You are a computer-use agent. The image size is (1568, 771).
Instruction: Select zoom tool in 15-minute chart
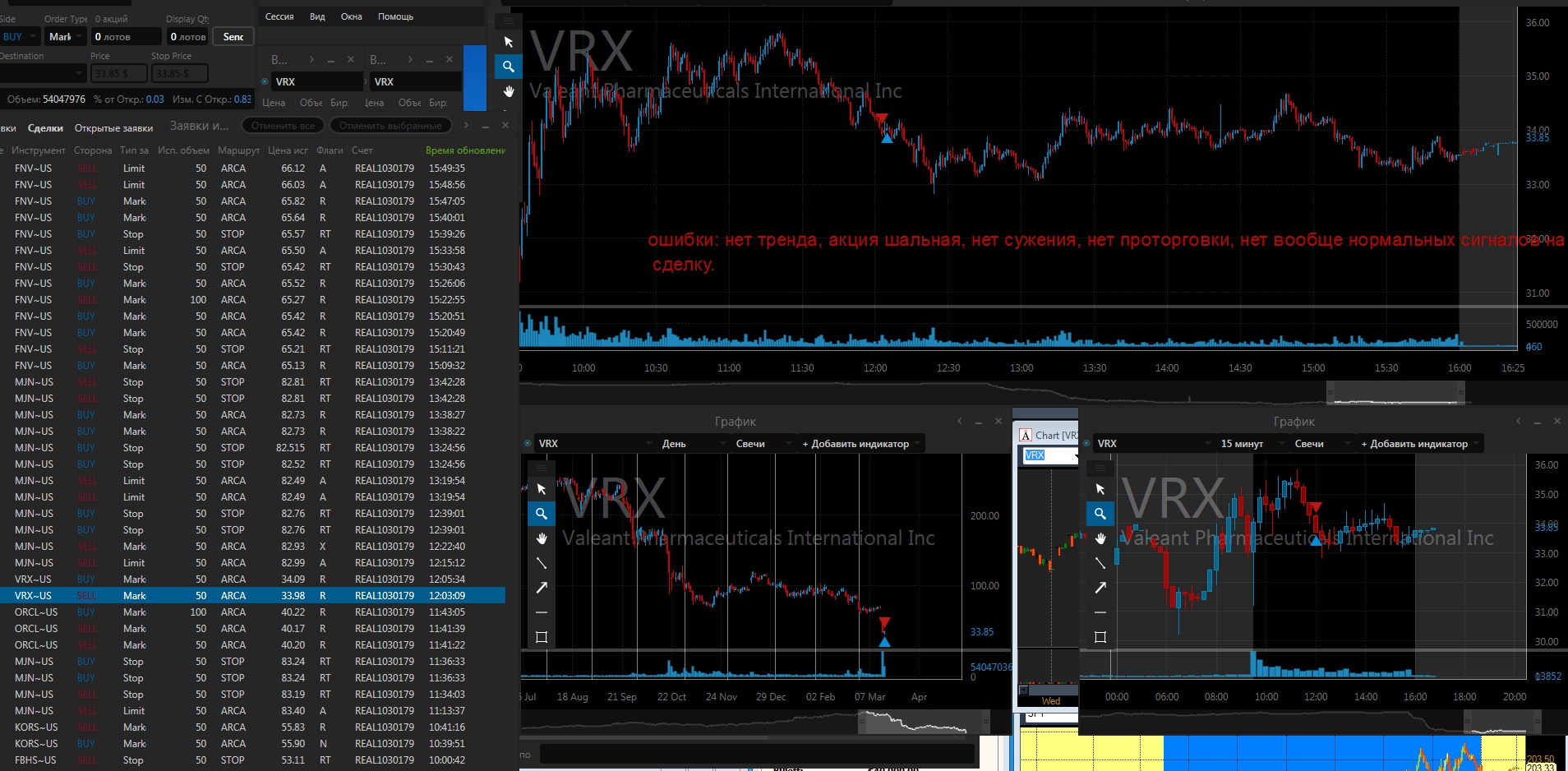[1100, 514]
